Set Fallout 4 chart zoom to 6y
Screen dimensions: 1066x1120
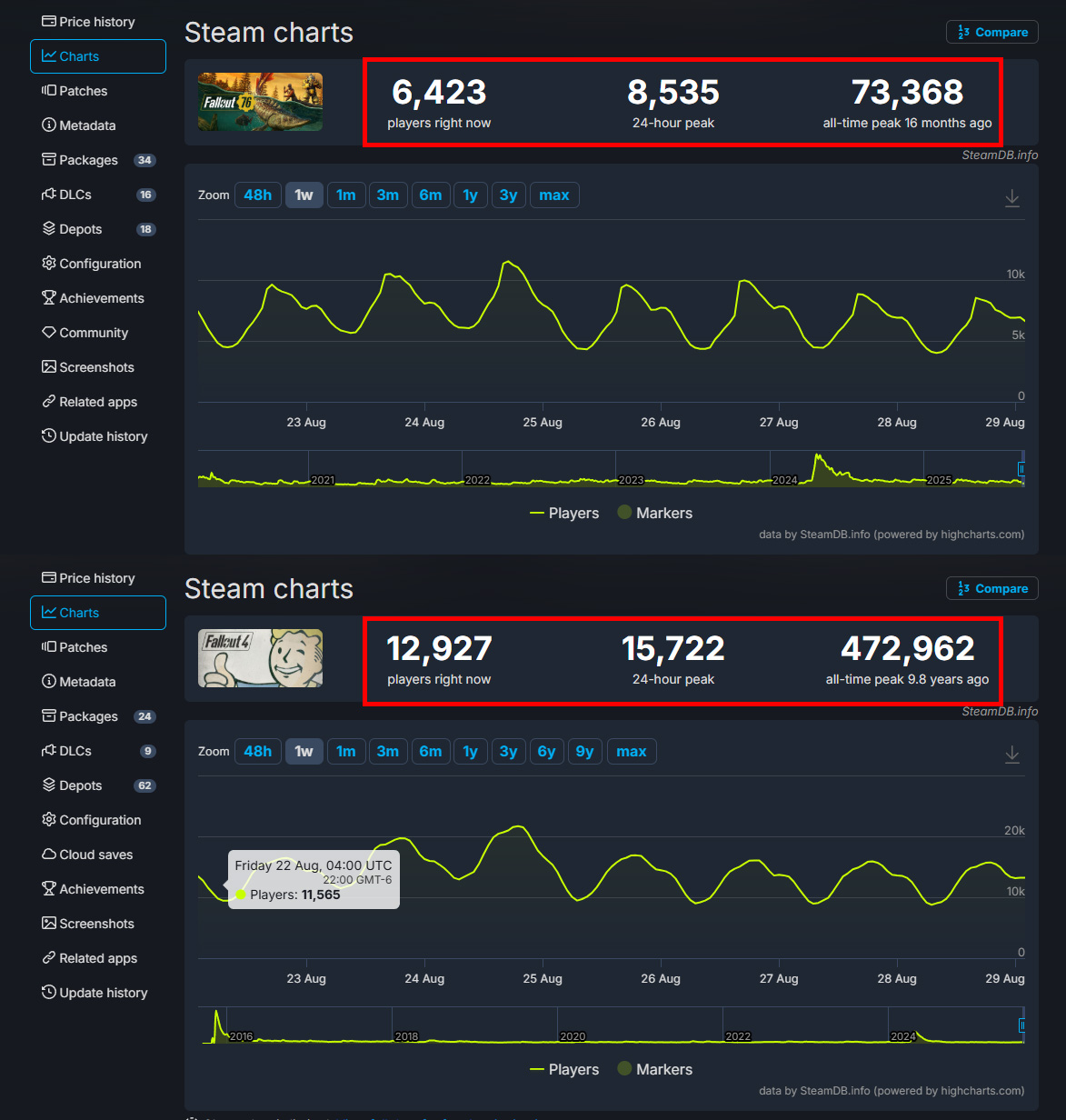click(x=546, y=751)
